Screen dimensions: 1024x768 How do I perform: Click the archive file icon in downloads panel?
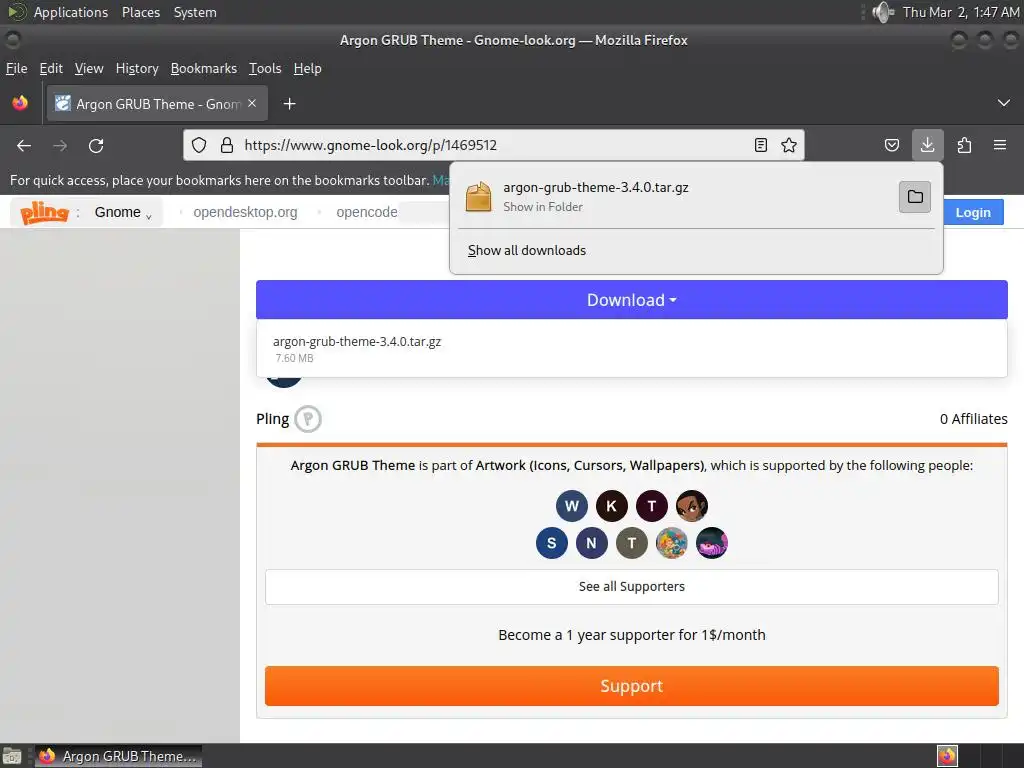(478, 197)
